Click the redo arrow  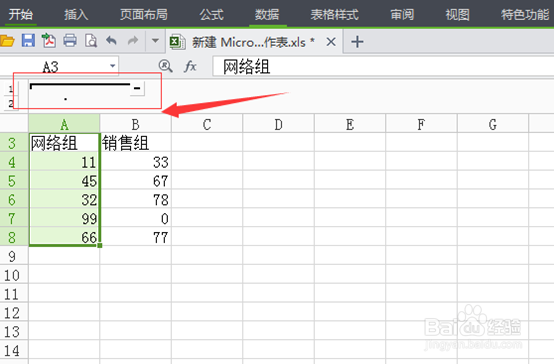[133, 41]
